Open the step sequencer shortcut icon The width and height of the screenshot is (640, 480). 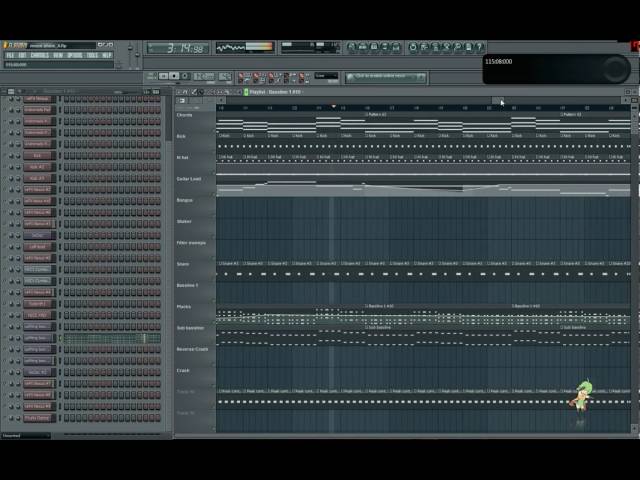[362, 47]
